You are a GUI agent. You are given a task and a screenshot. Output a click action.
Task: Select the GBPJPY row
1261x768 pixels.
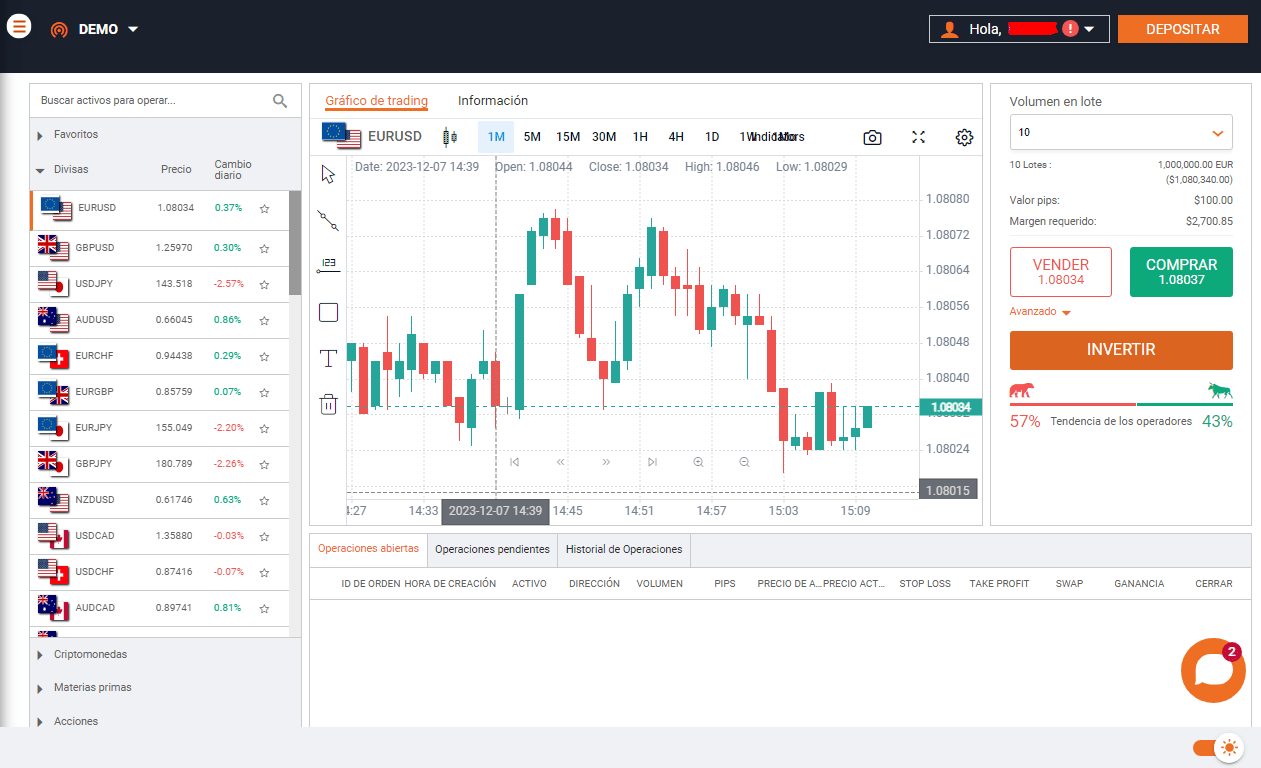coord(160,463)
